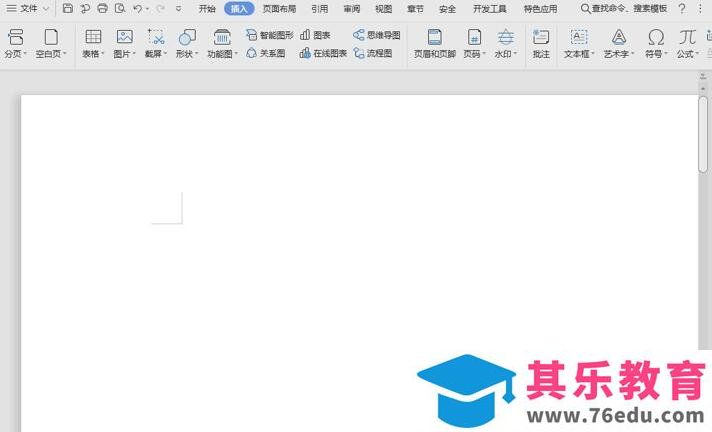The image size is (712, 432).
Task: Switch to the 开发工具 tab
Action: (490, 9)
